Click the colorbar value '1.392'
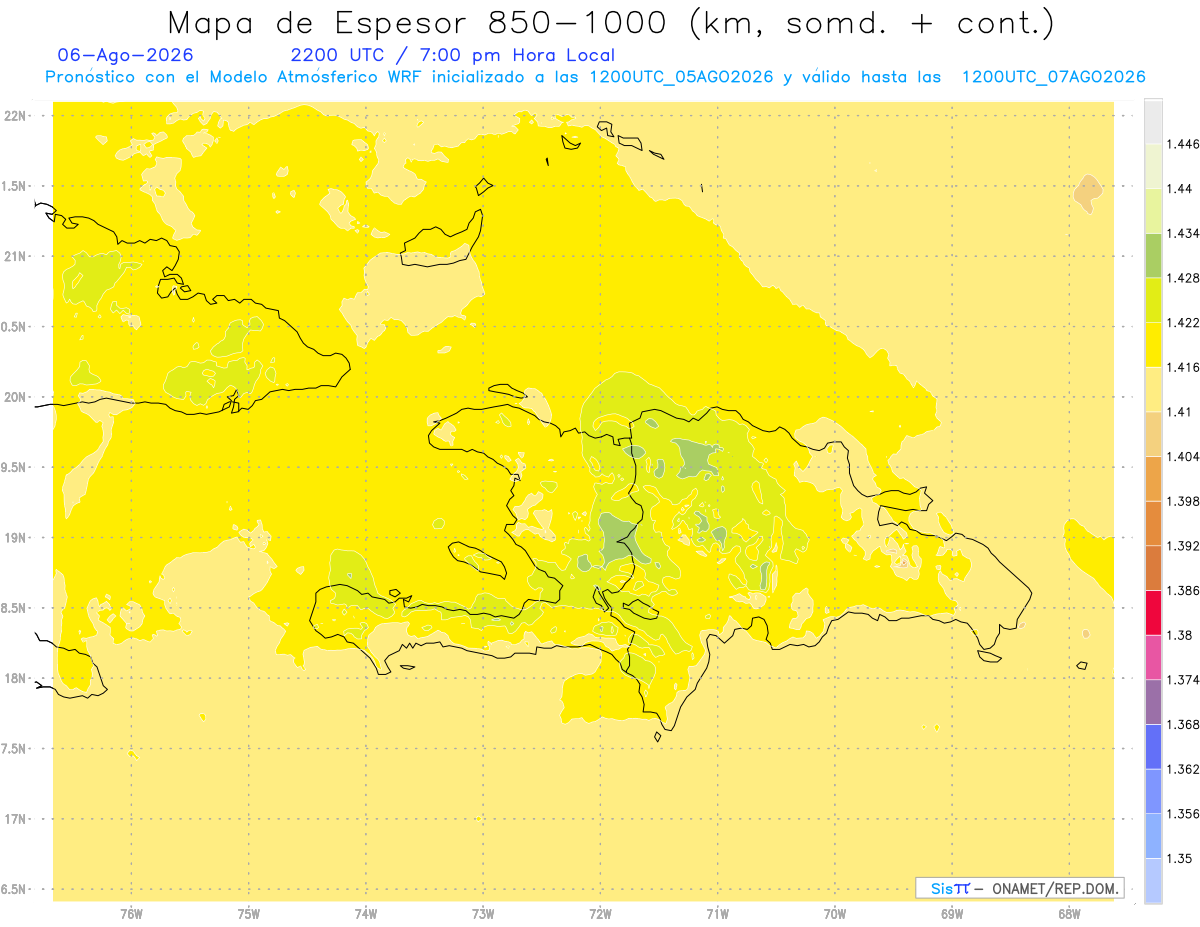 coord(1182,546)
